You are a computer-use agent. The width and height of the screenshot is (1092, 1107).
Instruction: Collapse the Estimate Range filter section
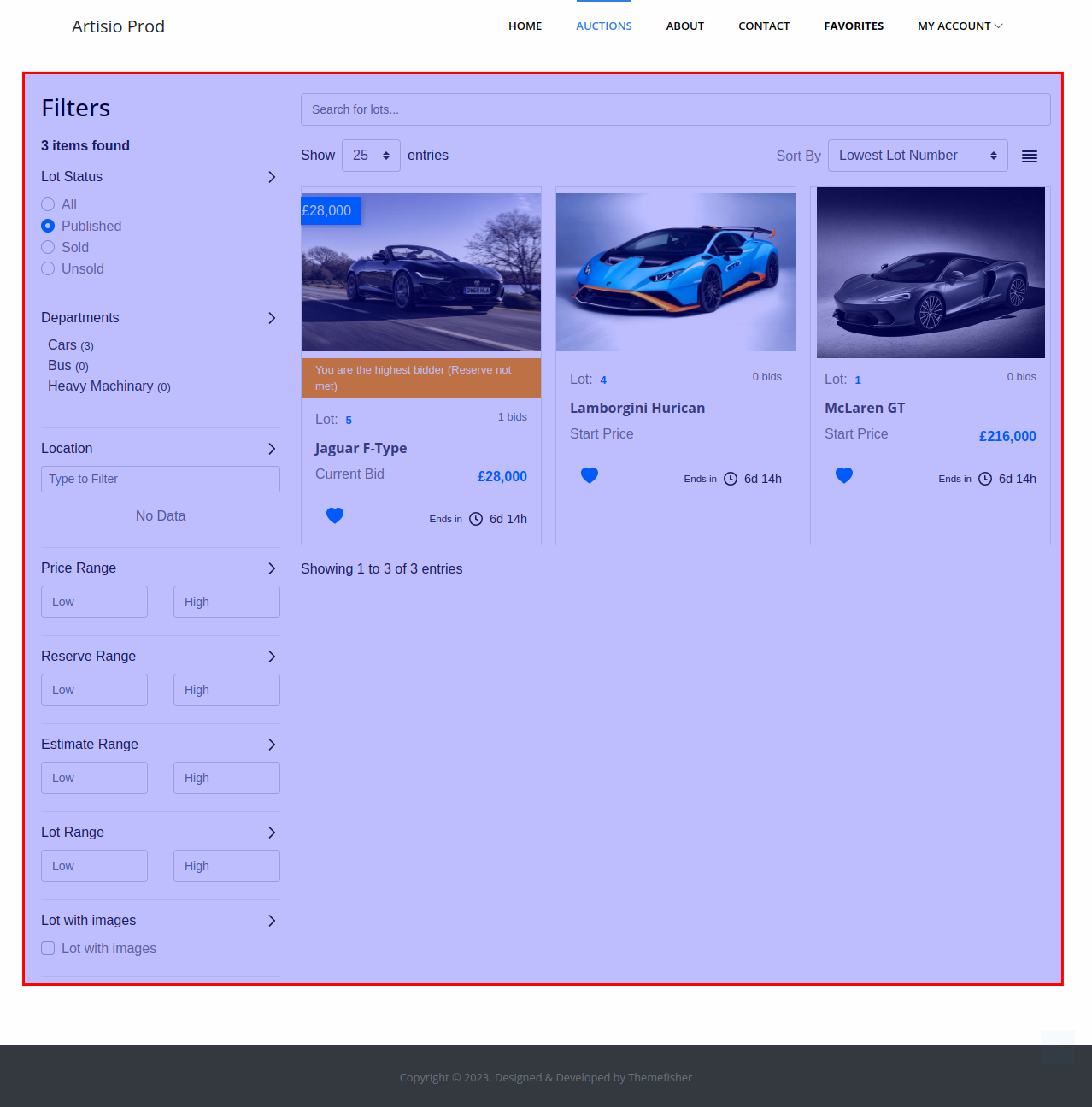272,745
